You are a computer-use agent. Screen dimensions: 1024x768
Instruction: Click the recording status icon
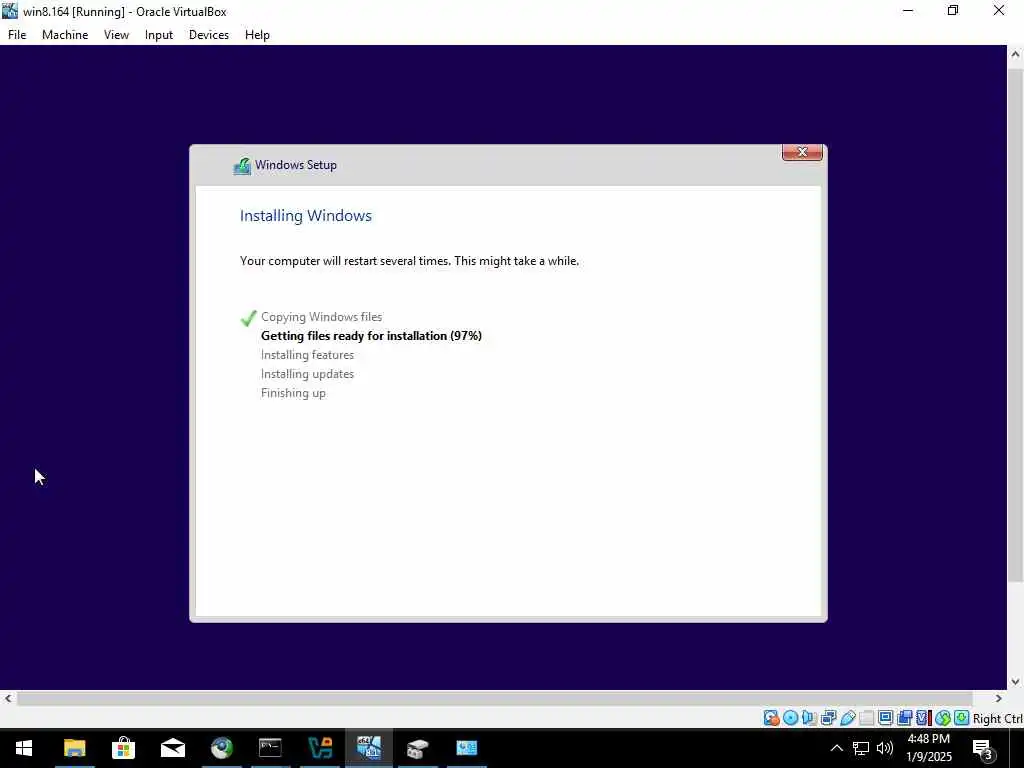[904, 718]
